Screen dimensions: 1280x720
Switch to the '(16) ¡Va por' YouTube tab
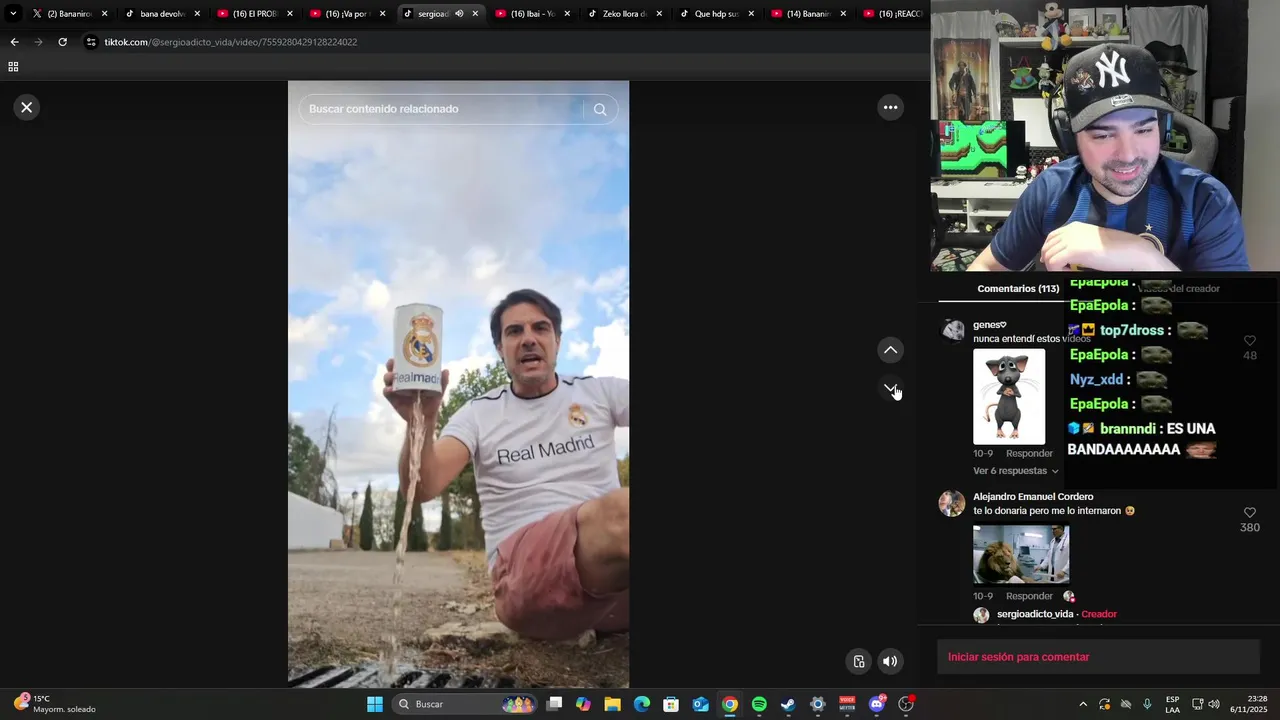[346, 14]
